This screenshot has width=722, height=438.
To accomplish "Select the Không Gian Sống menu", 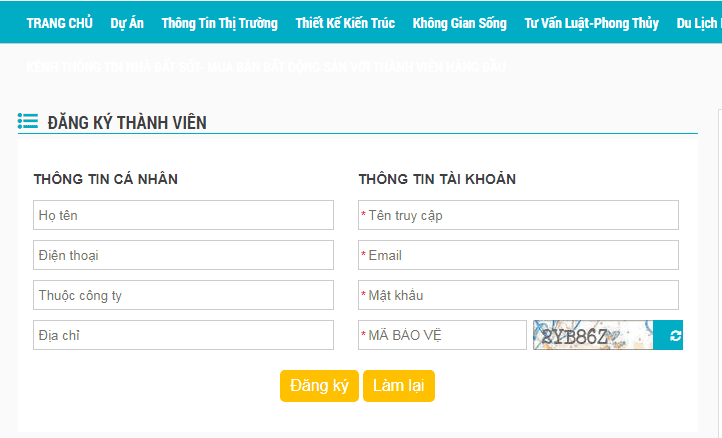I will click(x=459, y=23).
